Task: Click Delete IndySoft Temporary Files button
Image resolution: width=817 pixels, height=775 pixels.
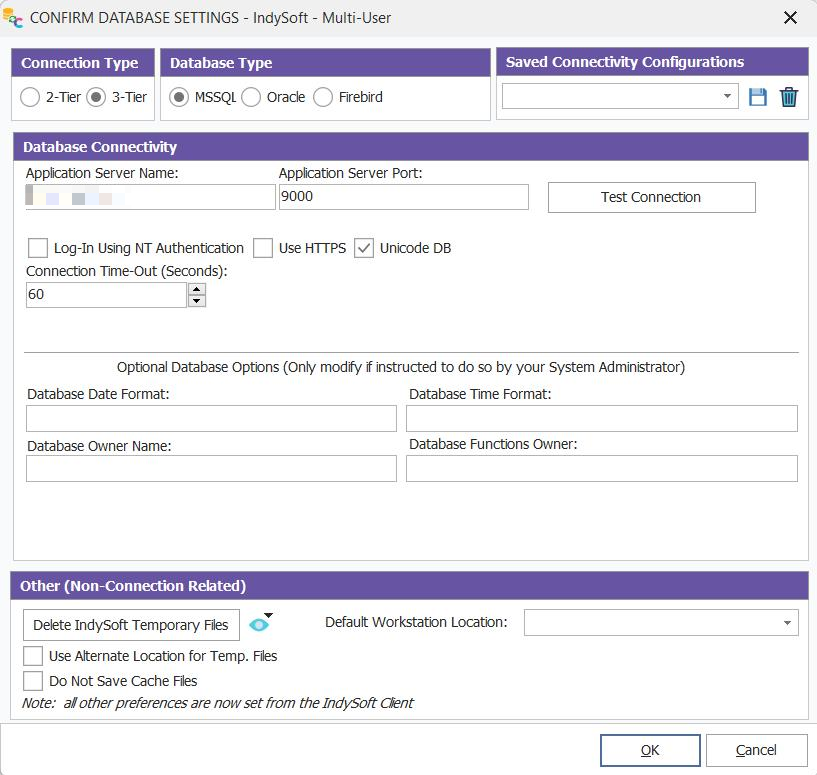Action: [131, 625]
